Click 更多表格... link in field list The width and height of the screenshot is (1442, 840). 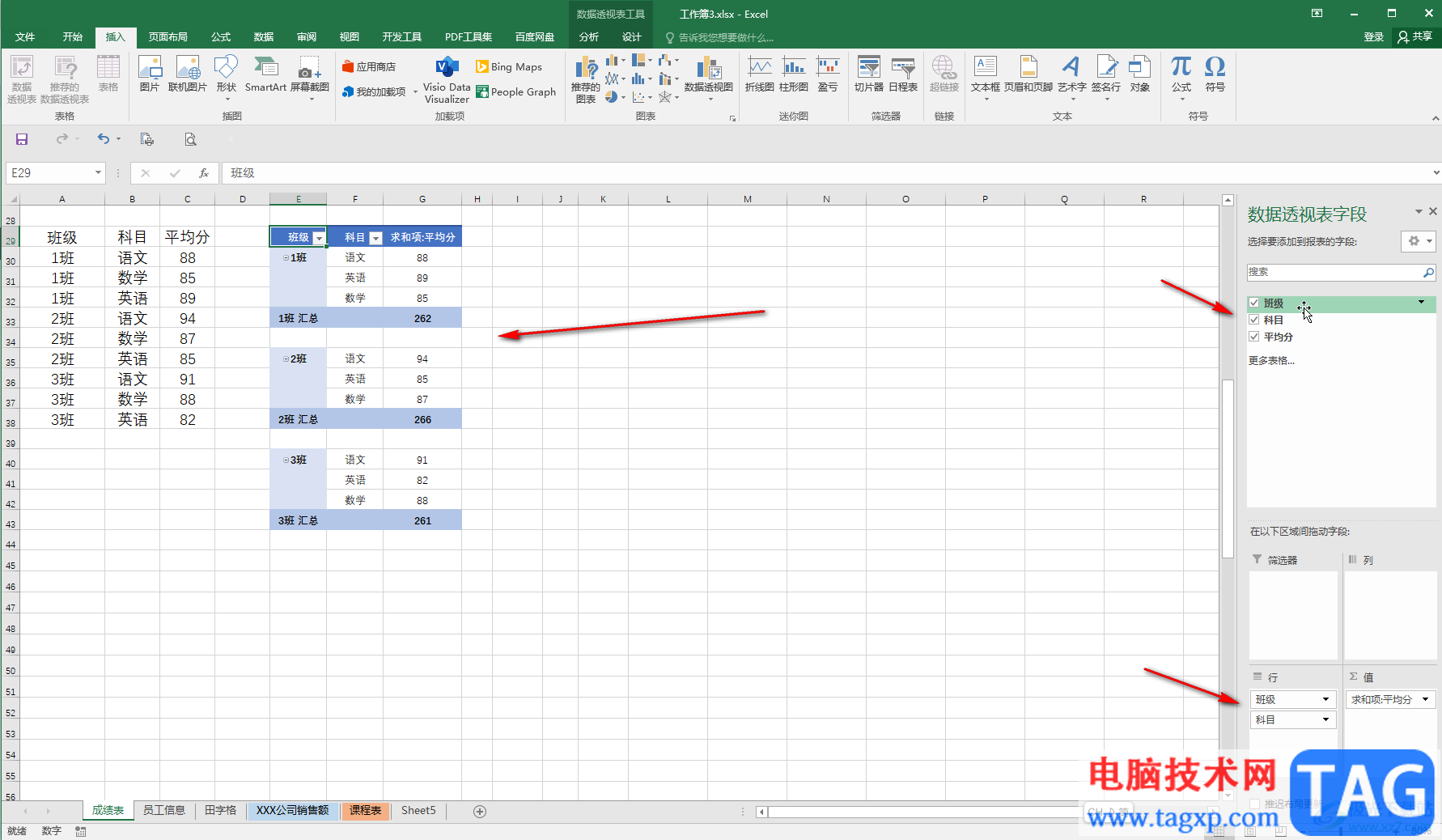click(x=1271, y=361)
